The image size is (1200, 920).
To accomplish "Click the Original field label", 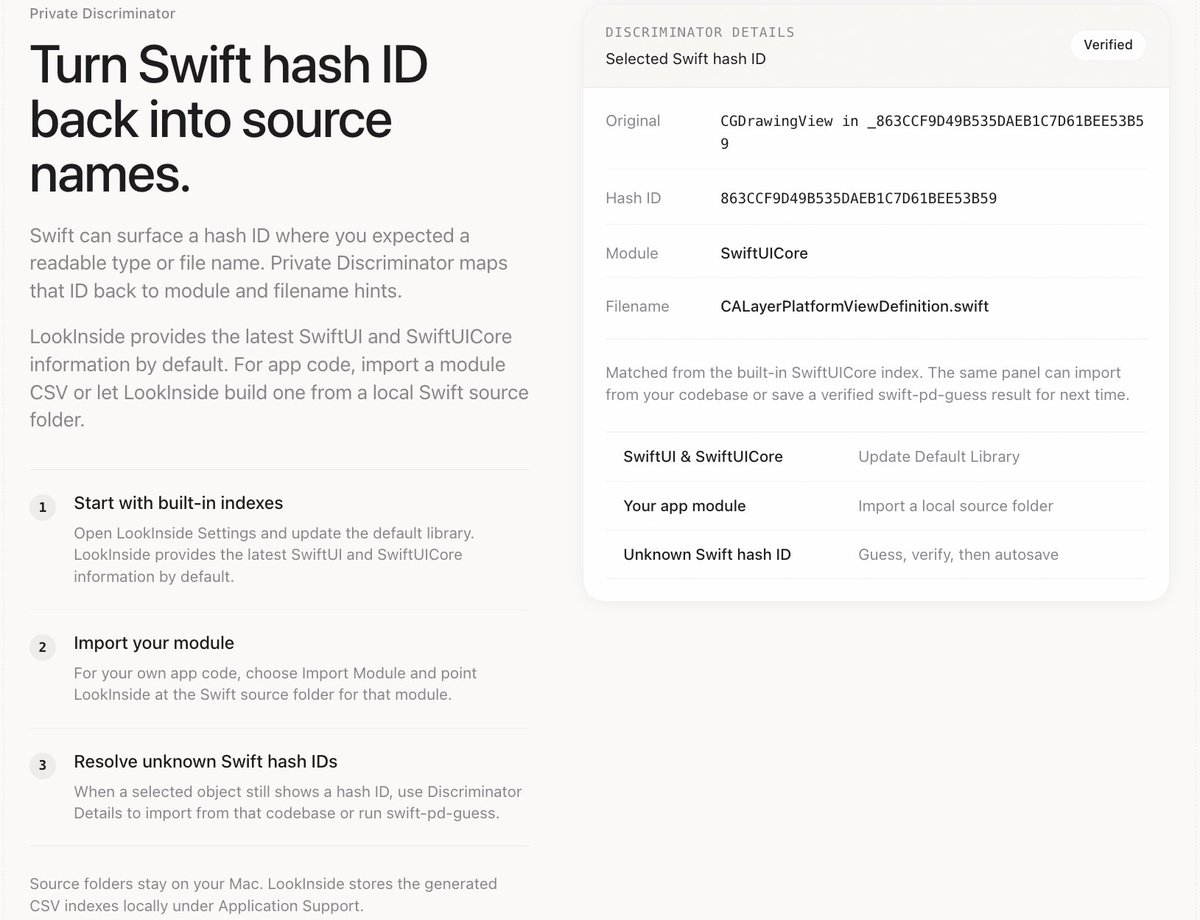I will pyautogui.click(x=633, y=121).
